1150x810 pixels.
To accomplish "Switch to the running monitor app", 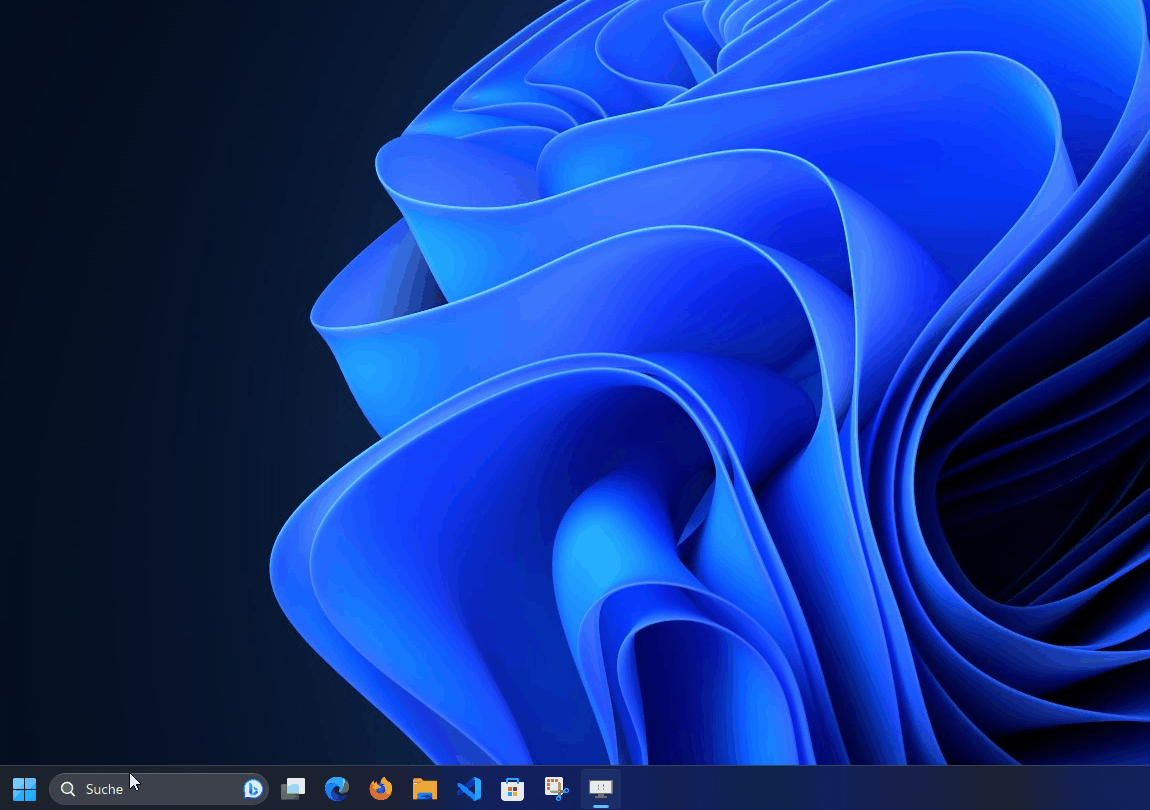I will [x=601, y=789].
